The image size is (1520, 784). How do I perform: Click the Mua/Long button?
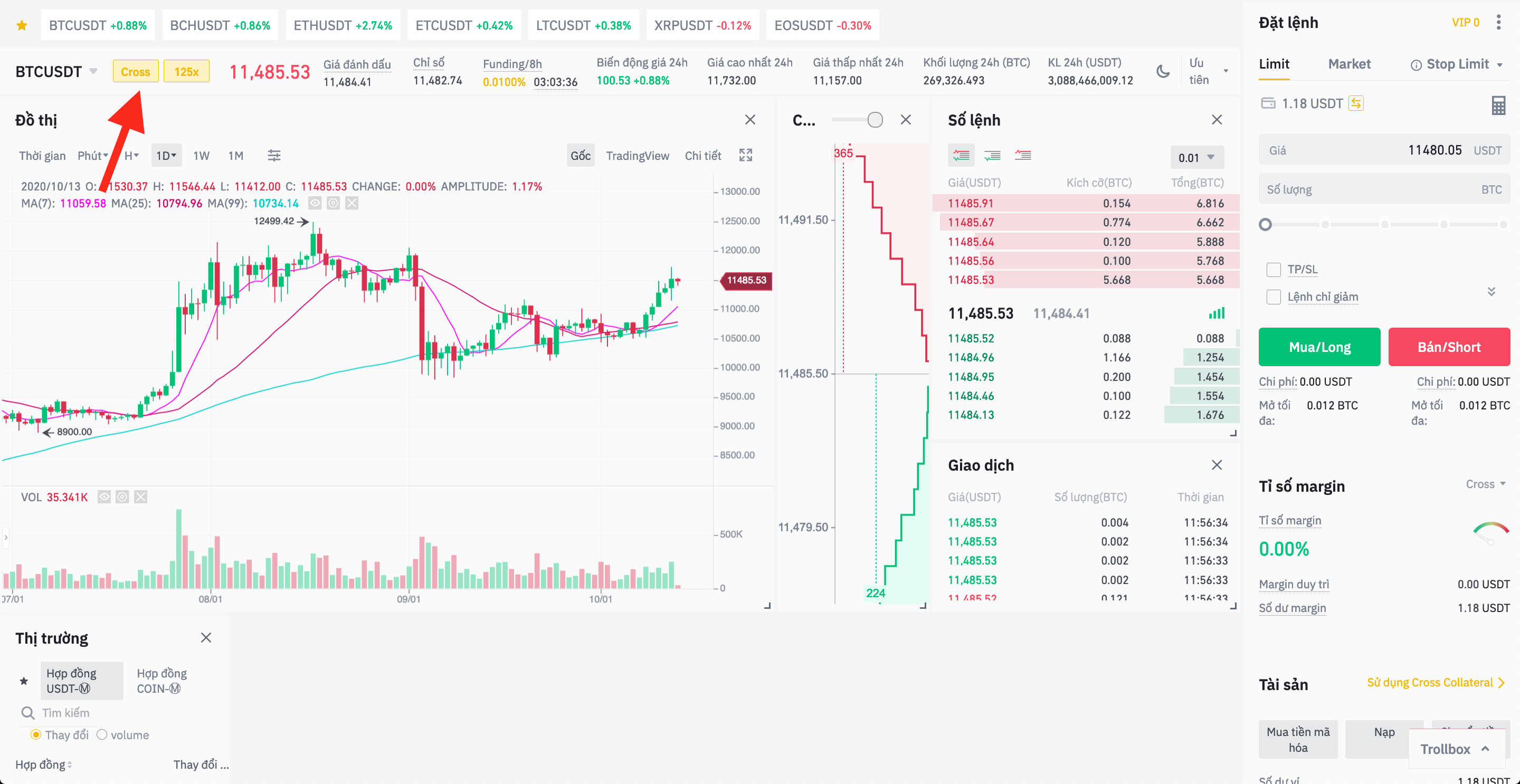tap(1319, 347)
